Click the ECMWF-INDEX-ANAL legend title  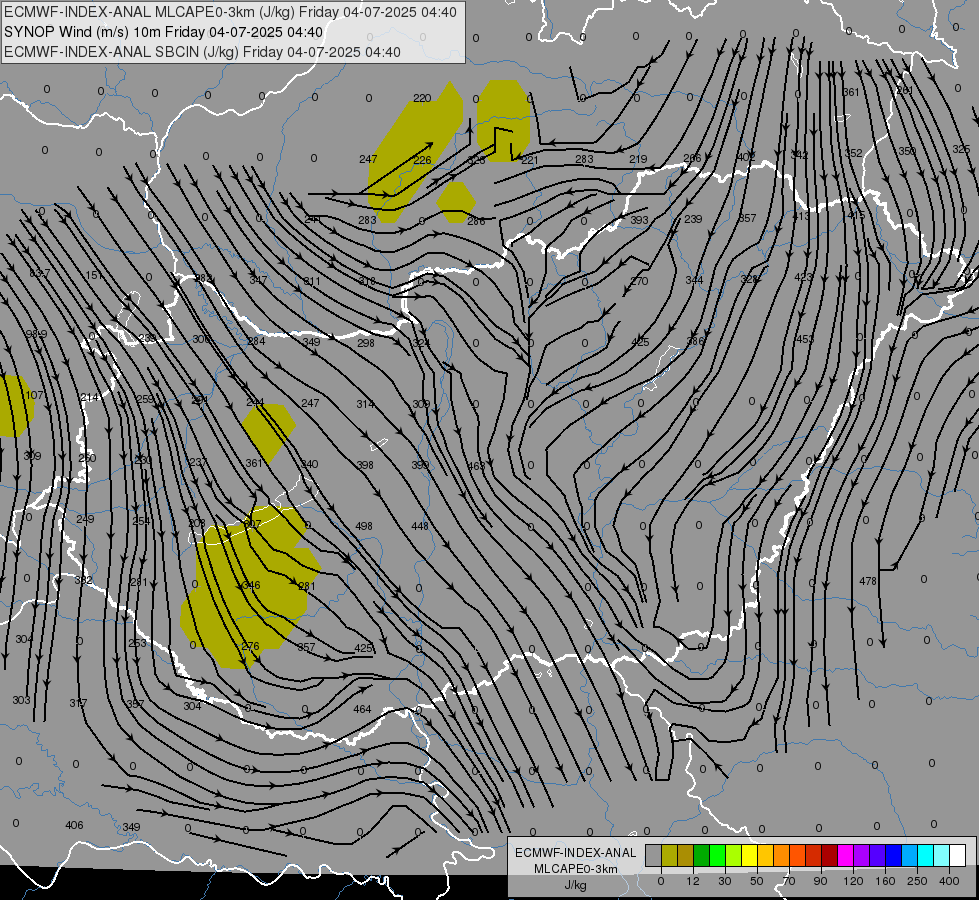[x=576, y=853]
